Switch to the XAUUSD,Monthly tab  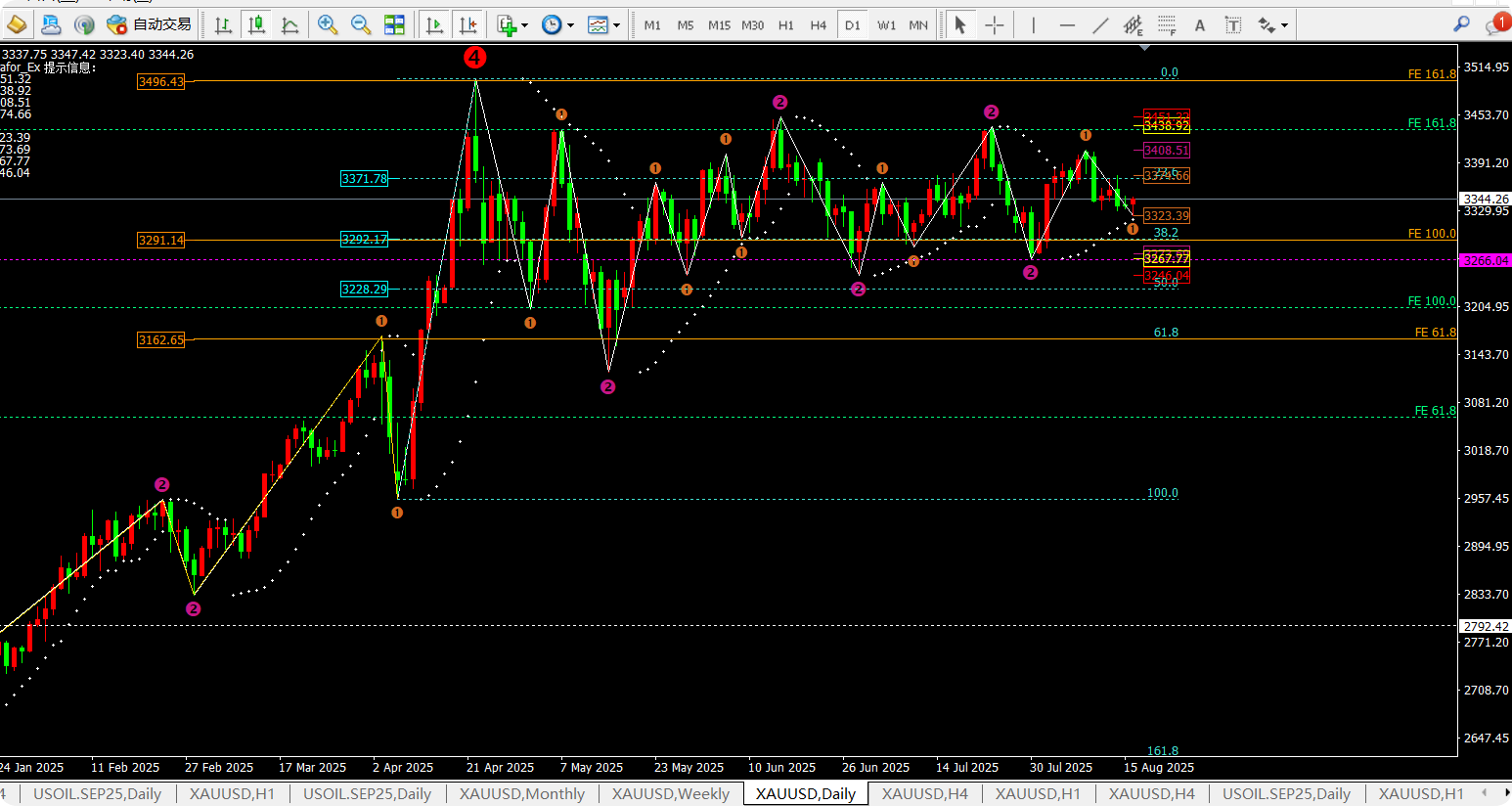click(x=521, y=793)
